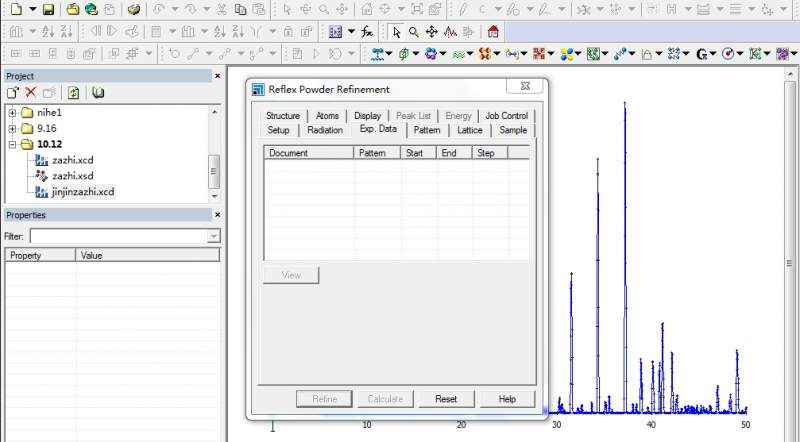Open dropdown arrow beside the green wave module
Screen dimensions: 800x442
click(470, 54)
